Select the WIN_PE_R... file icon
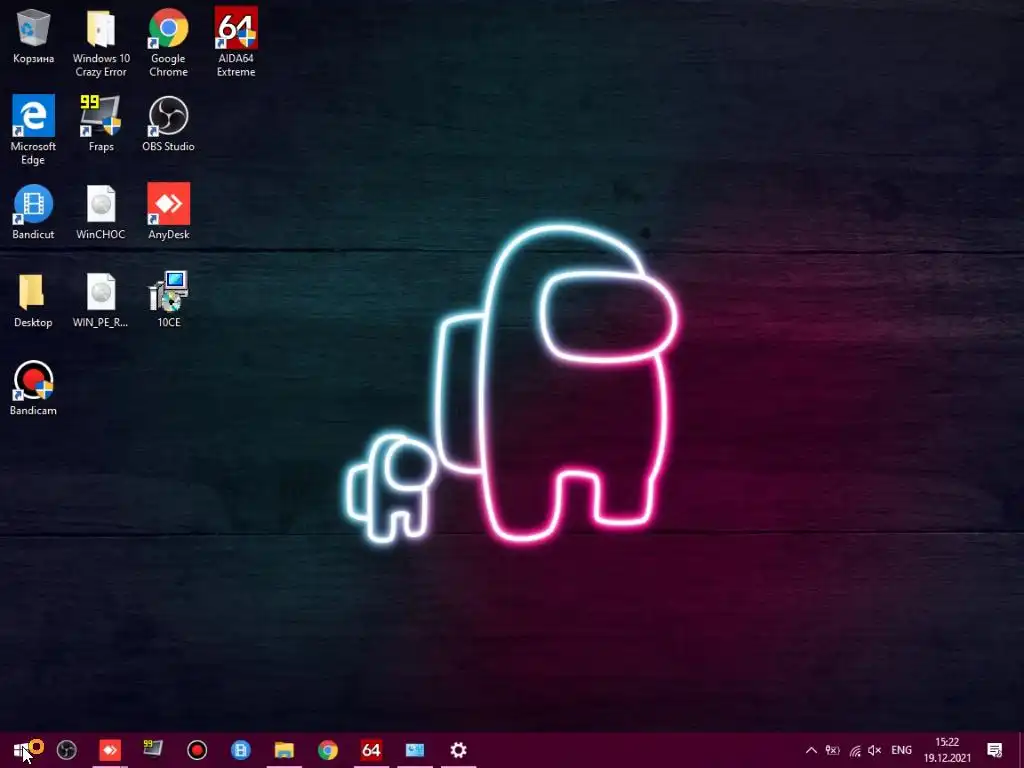The width and height of the screenshot is (1024, 768). pos(101,300)
